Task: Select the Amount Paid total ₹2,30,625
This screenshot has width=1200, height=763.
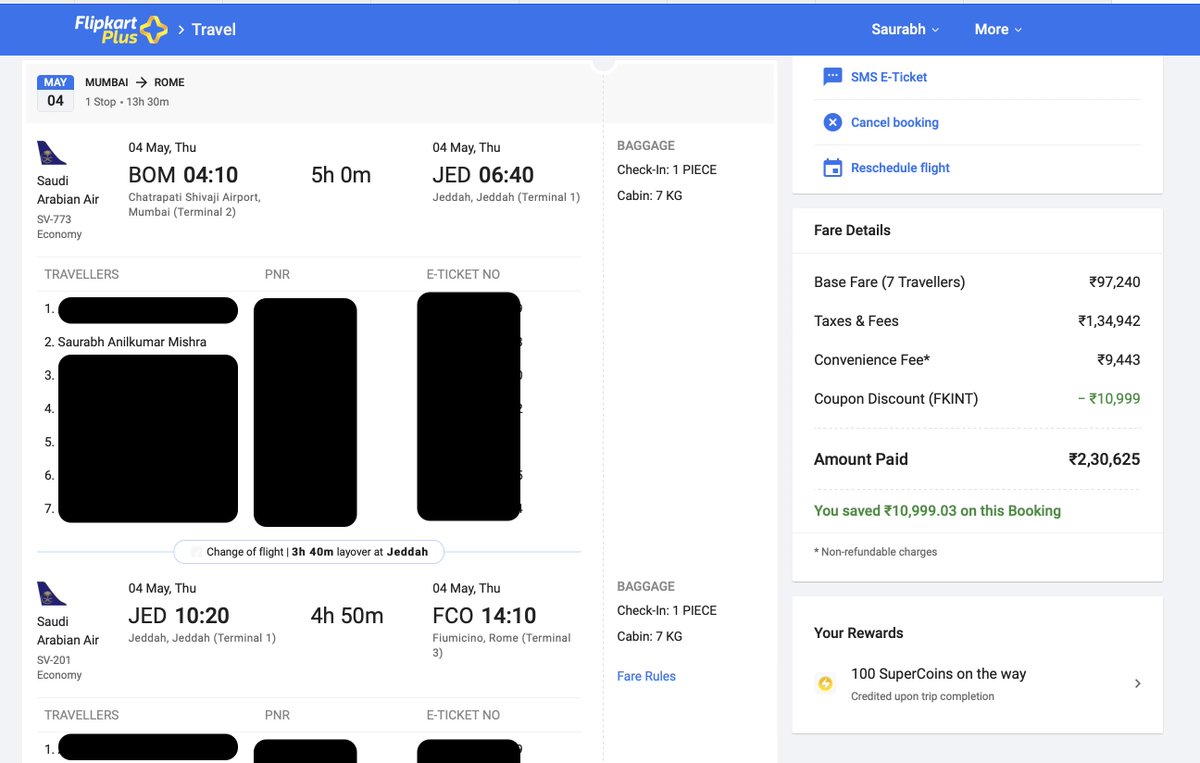Action: 1104,460
